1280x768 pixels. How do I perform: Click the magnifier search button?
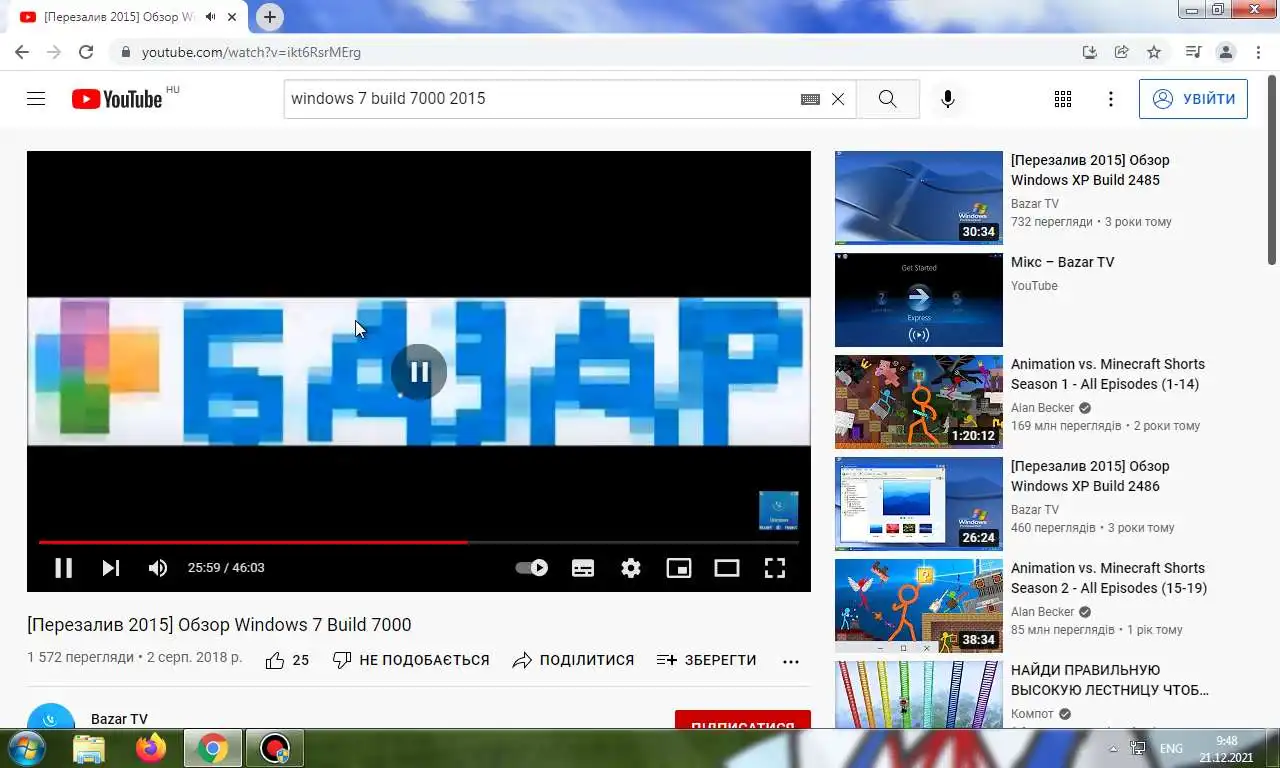pyautogui.click(x=887, y=99)
